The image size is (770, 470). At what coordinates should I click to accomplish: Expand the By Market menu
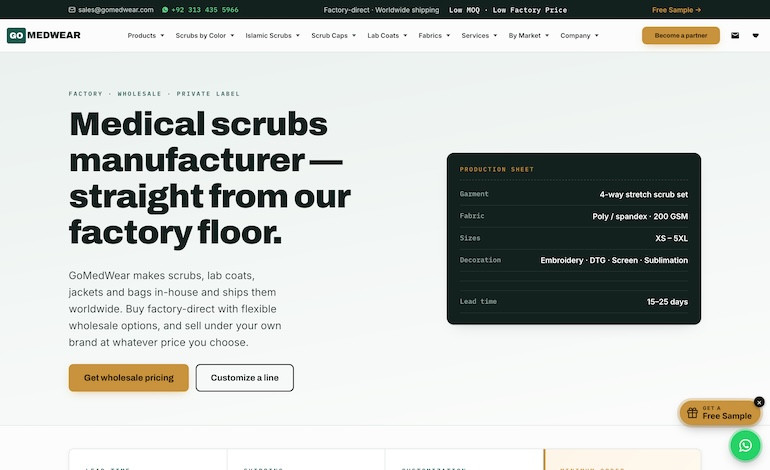(x=529, y=35)
